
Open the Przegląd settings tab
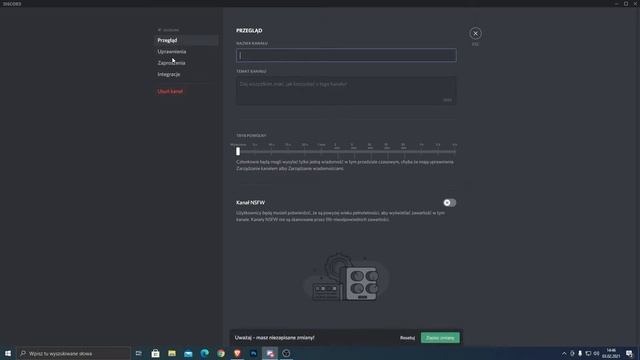coord(187,40)
